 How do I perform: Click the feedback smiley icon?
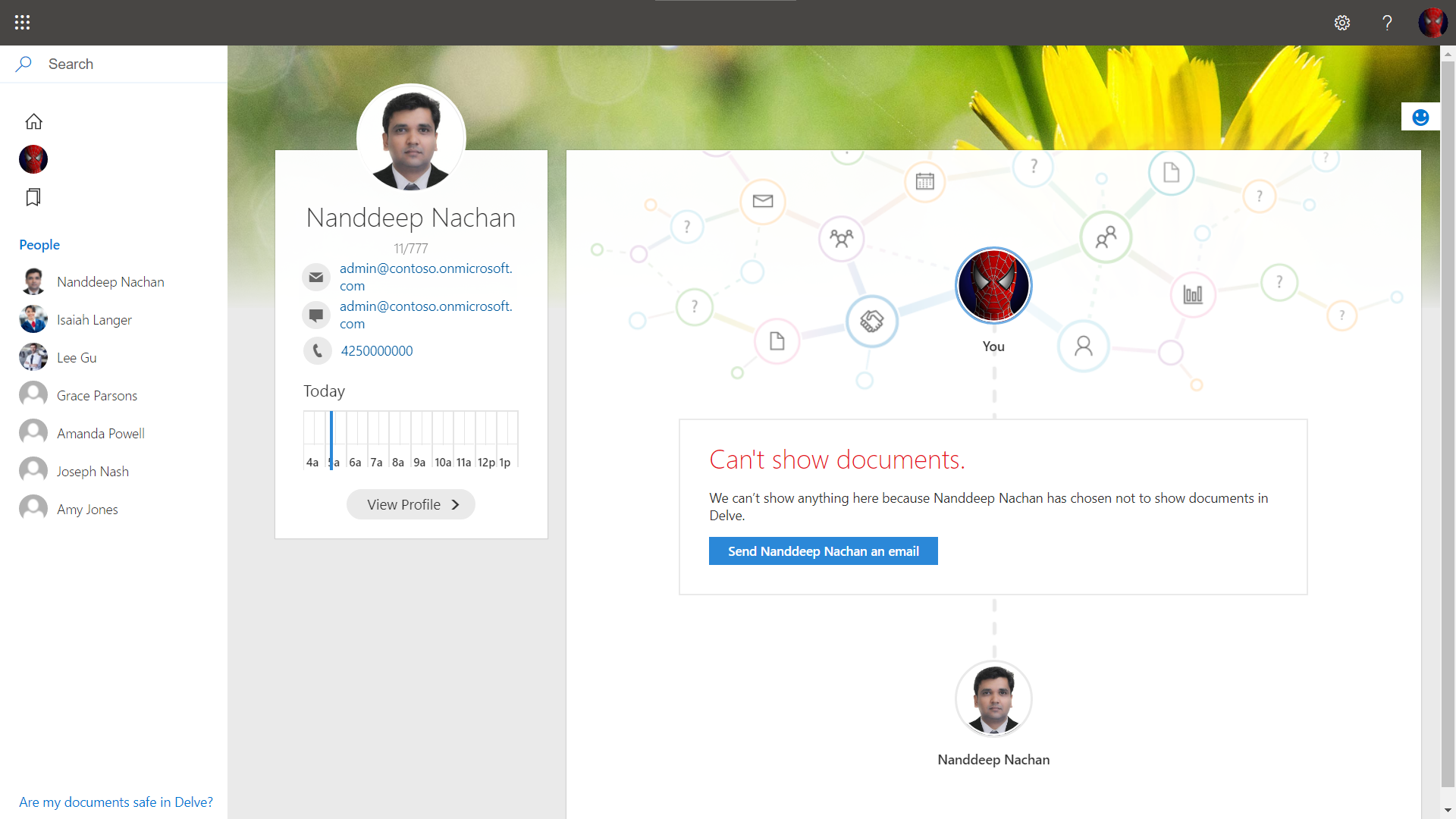tap(1420, 117)
